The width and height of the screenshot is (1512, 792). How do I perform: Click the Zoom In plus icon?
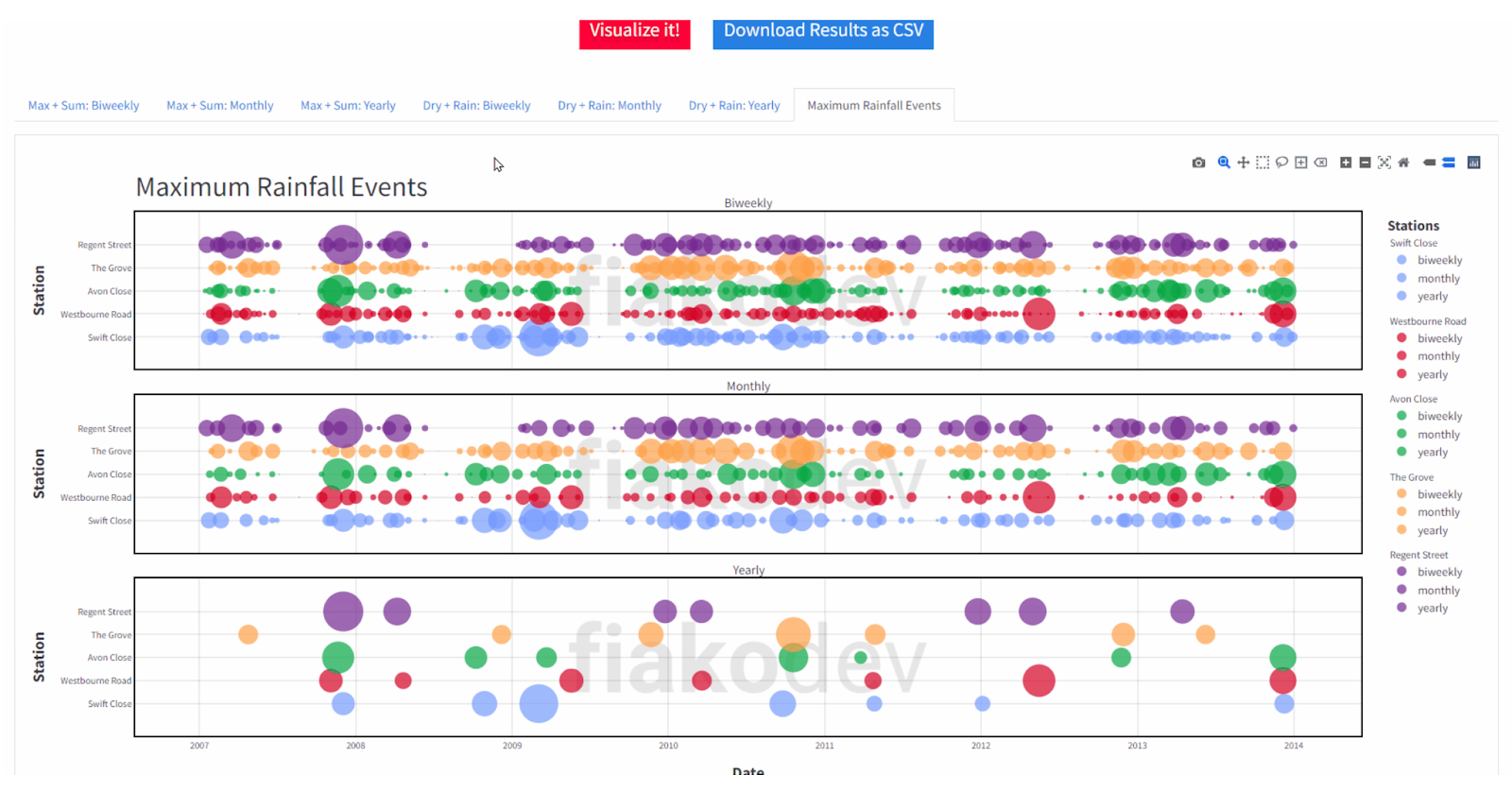point(1346,163)
